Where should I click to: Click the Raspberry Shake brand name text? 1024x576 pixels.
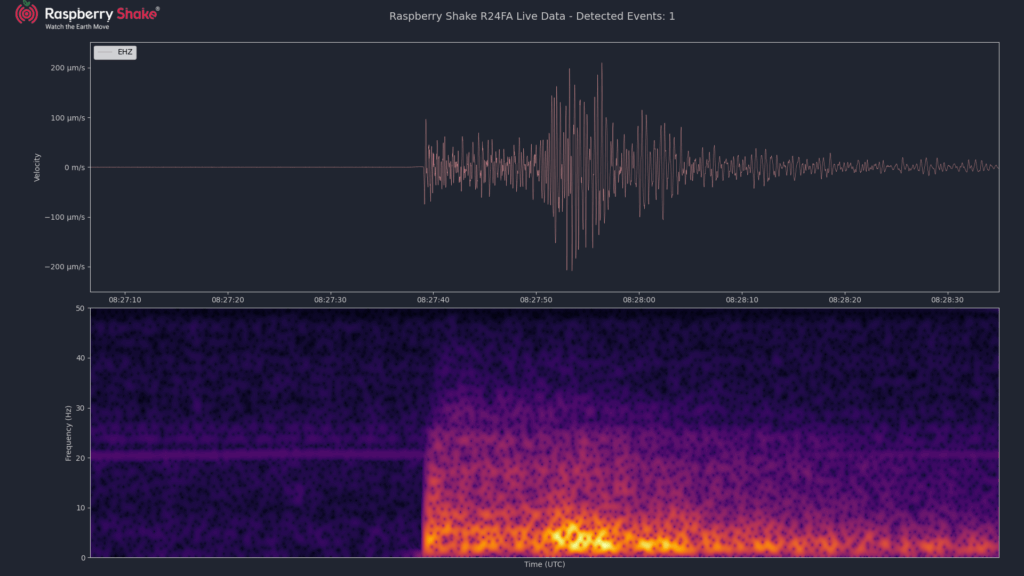click(x=102, y=14)
